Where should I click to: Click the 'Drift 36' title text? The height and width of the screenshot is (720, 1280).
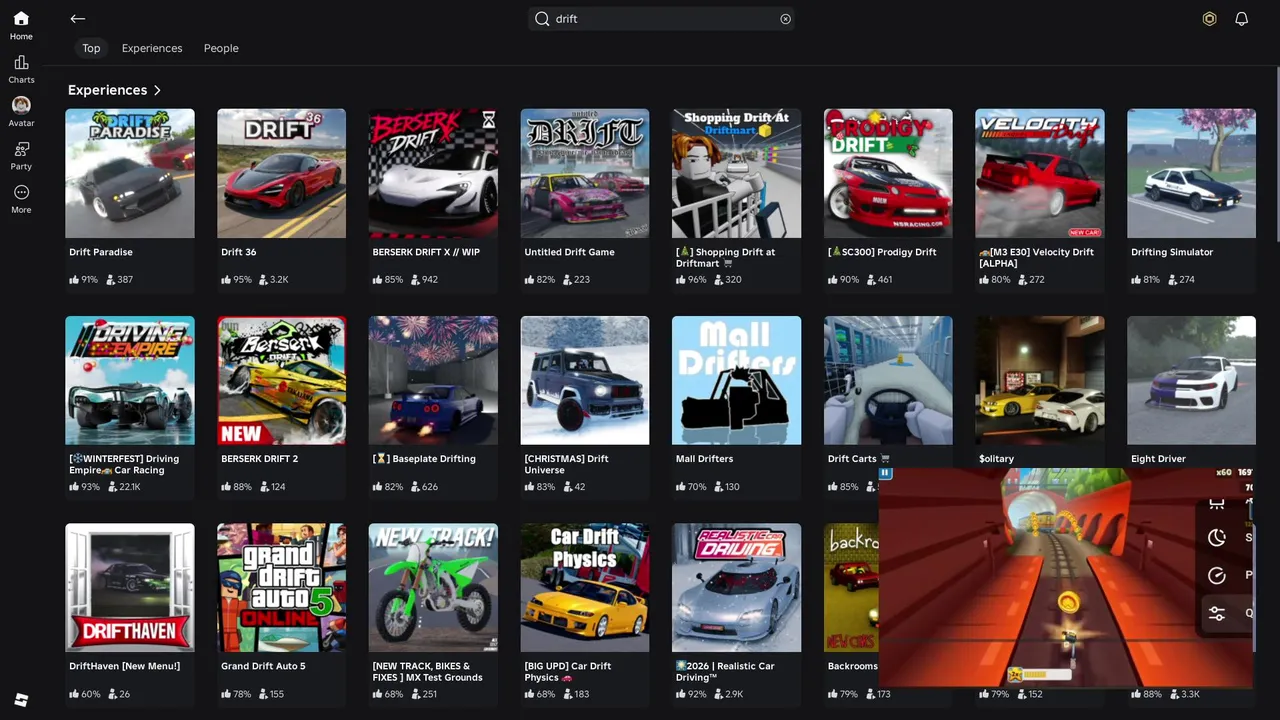tap(239, 252)
